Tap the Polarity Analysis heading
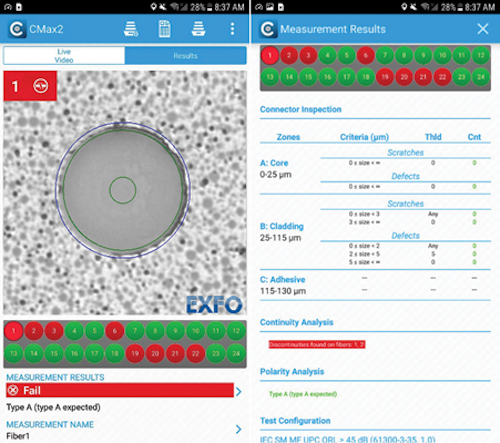The height and width of the screenshot is (443, 500). pos(292,371)
